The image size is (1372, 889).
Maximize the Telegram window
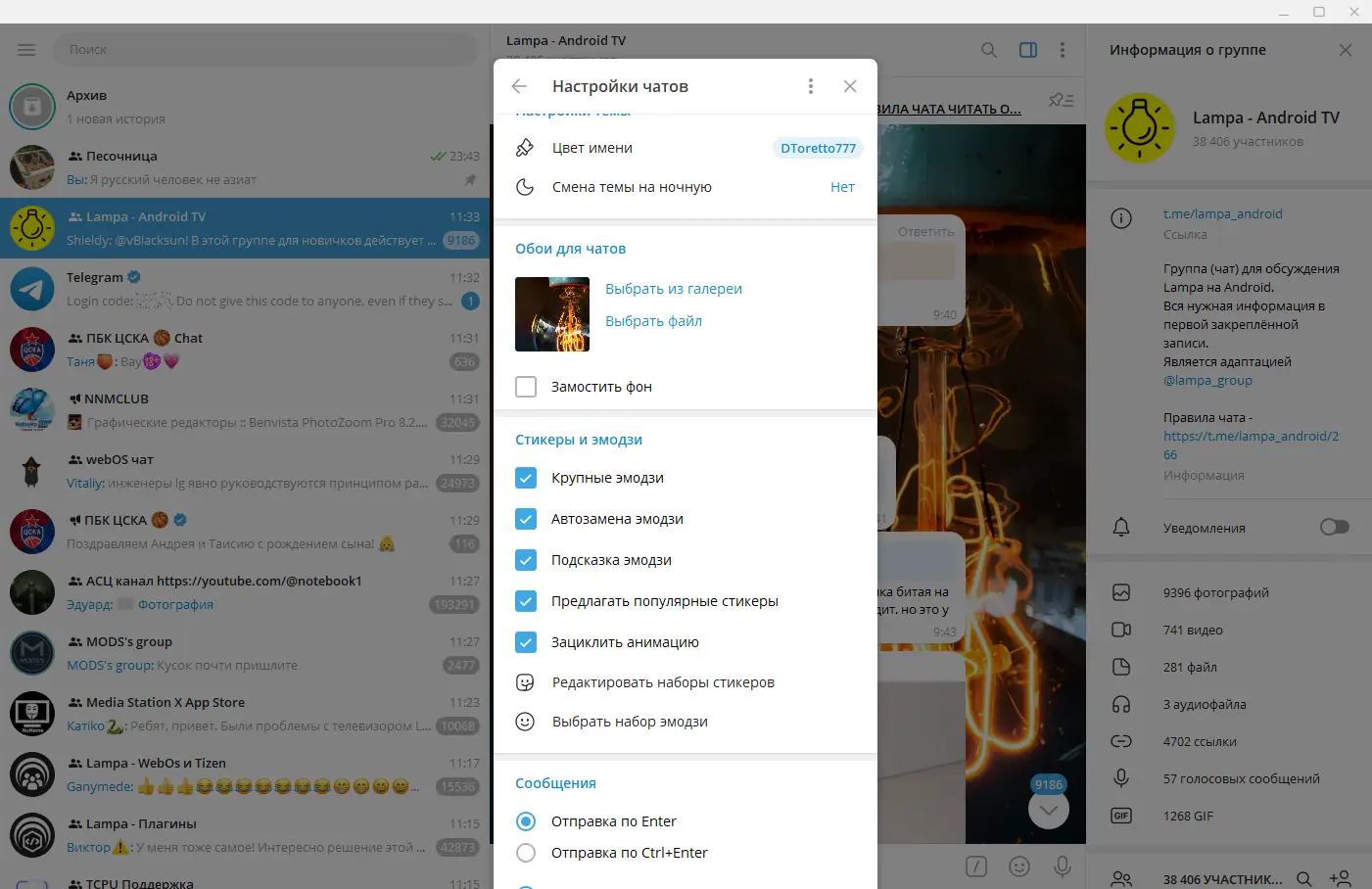point(1319,12)
